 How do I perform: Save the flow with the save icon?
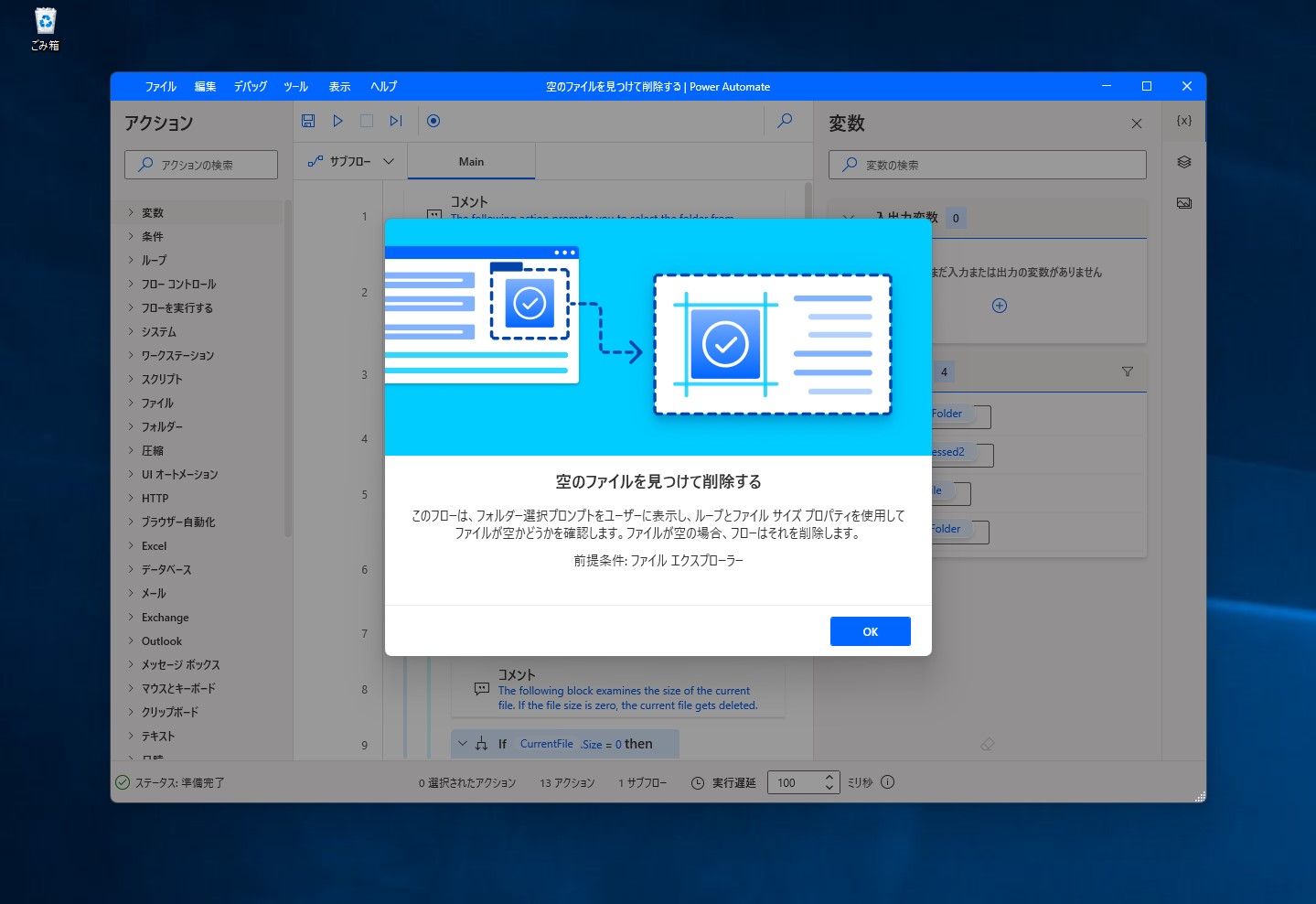[308, 120]
